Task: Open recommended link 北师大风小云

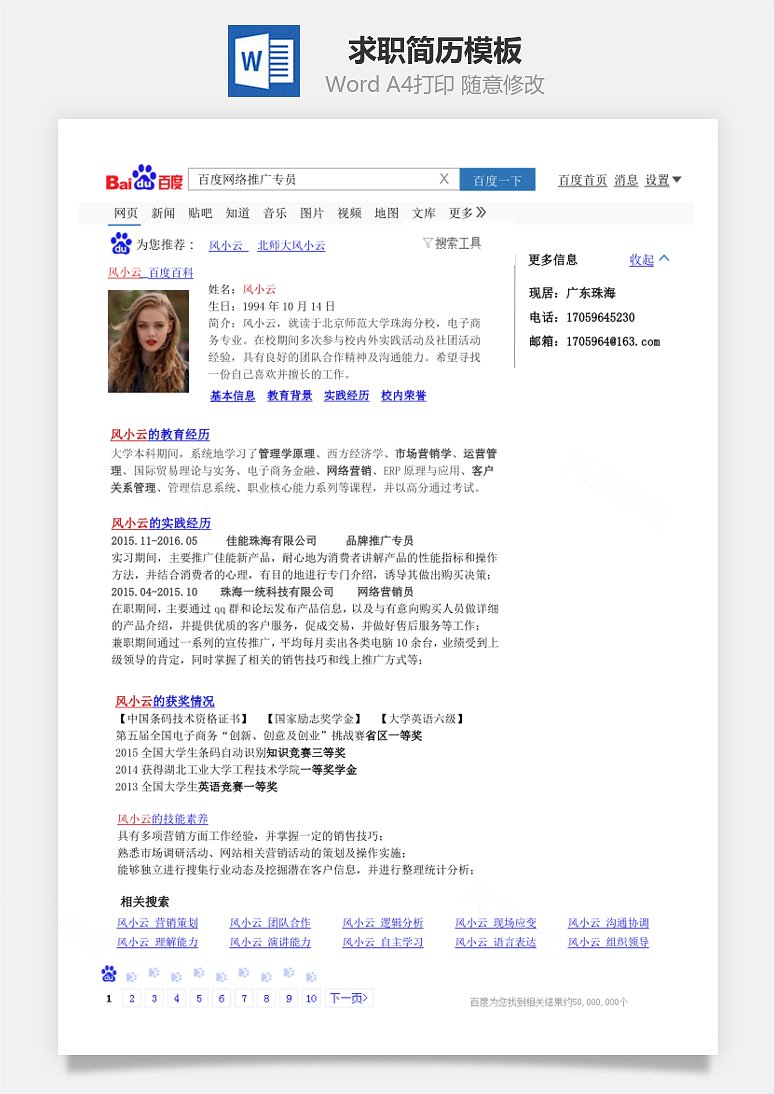Action: [291, 246]
